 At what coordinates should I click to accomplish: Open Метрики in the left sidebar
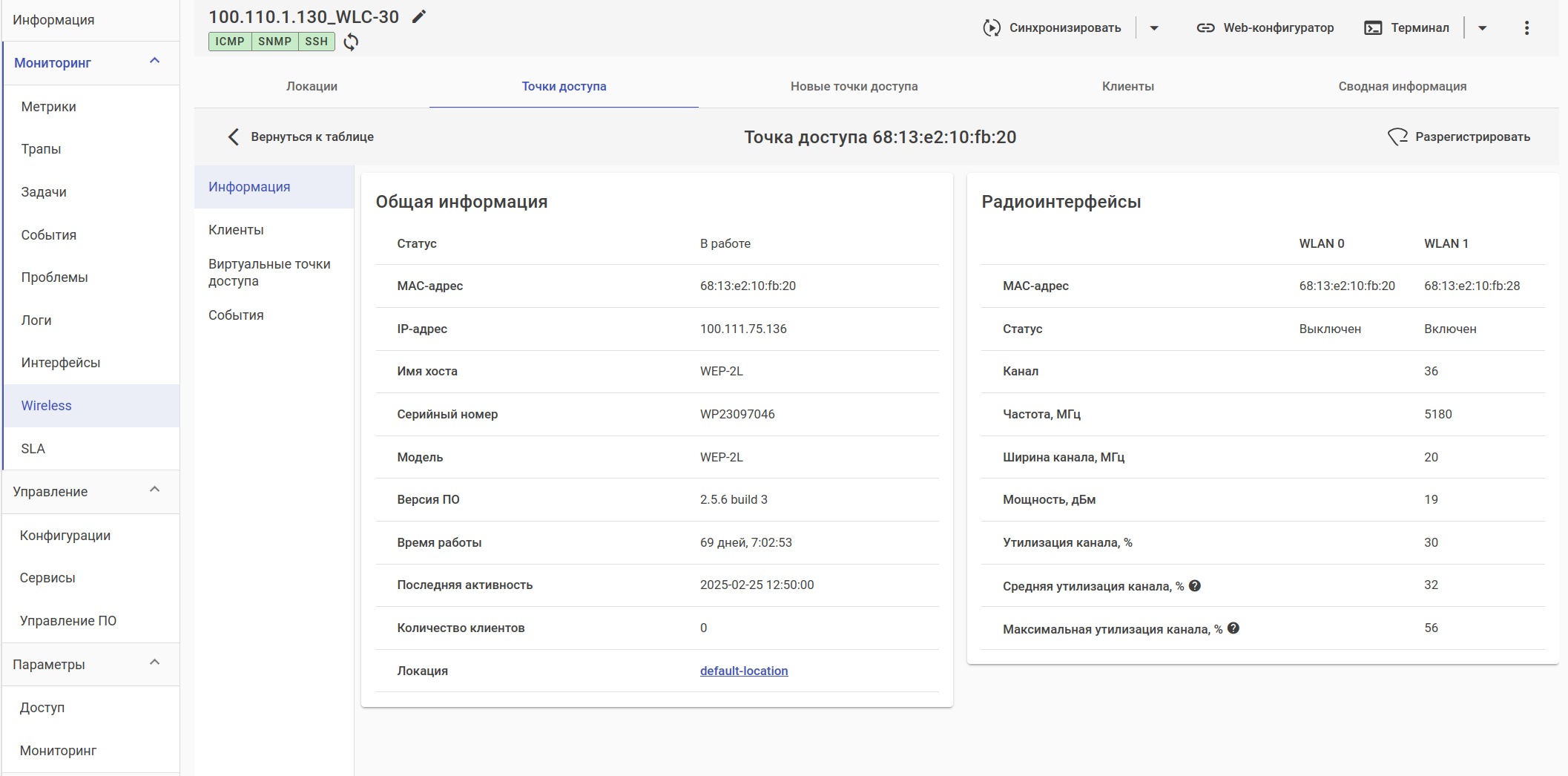point(49,107)
